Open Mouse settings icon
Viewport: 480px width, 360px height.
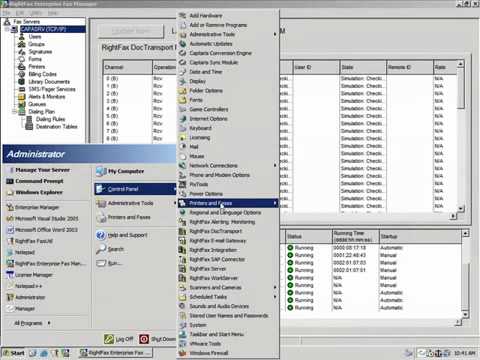pos(183,156)
